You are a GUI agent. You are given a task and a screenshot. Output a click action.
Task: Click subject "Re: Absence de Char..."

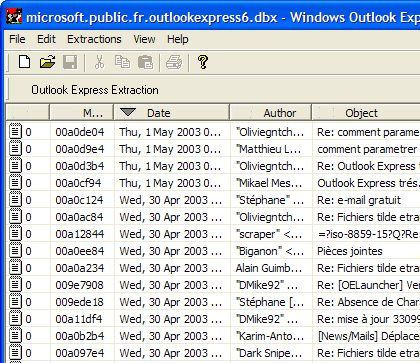coord(368,302)
